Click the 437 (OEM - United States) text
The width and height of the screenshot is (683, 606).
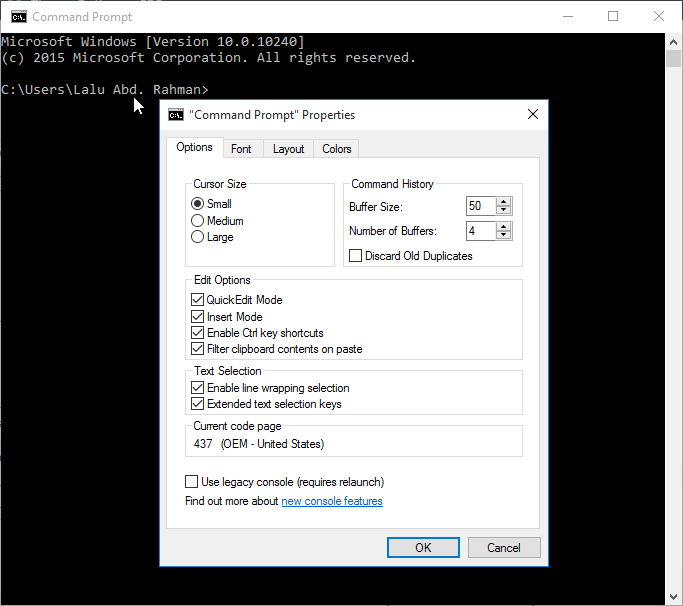(x=259, y=443)
